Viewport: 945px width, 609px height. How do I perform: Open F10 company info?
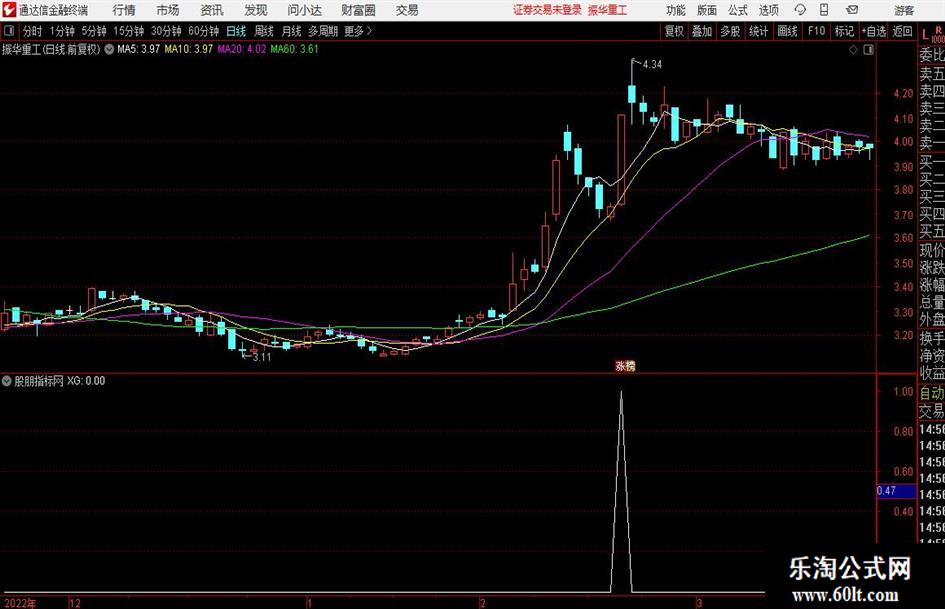[817, 31]
